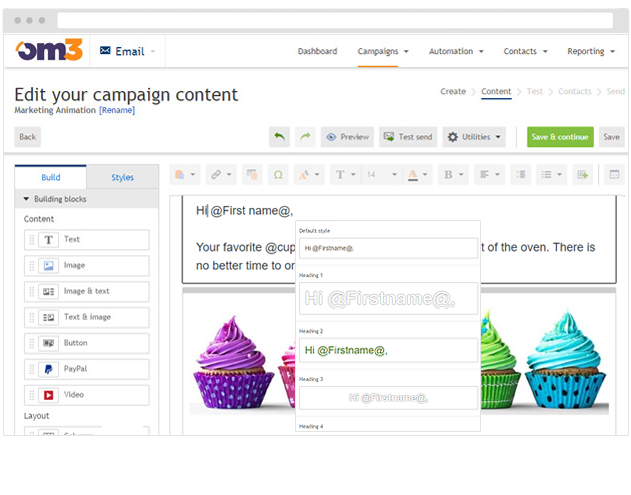Click the insert table icon
The height and width of the screenshot is (495, 631).
pyautogui.click(x=582, y=174)
